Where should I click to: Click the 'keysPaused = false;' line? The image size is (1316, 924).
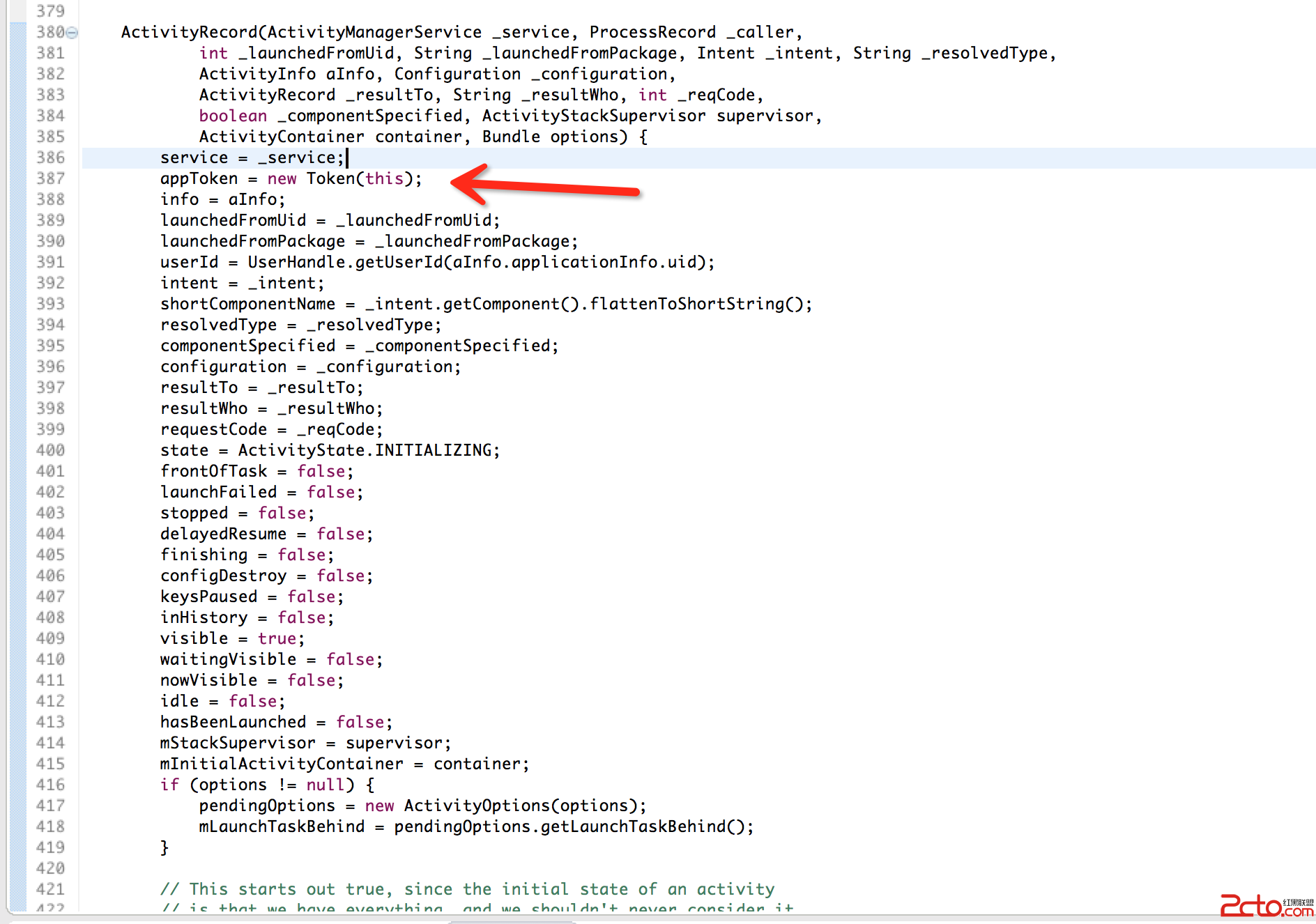click(252, 596)
